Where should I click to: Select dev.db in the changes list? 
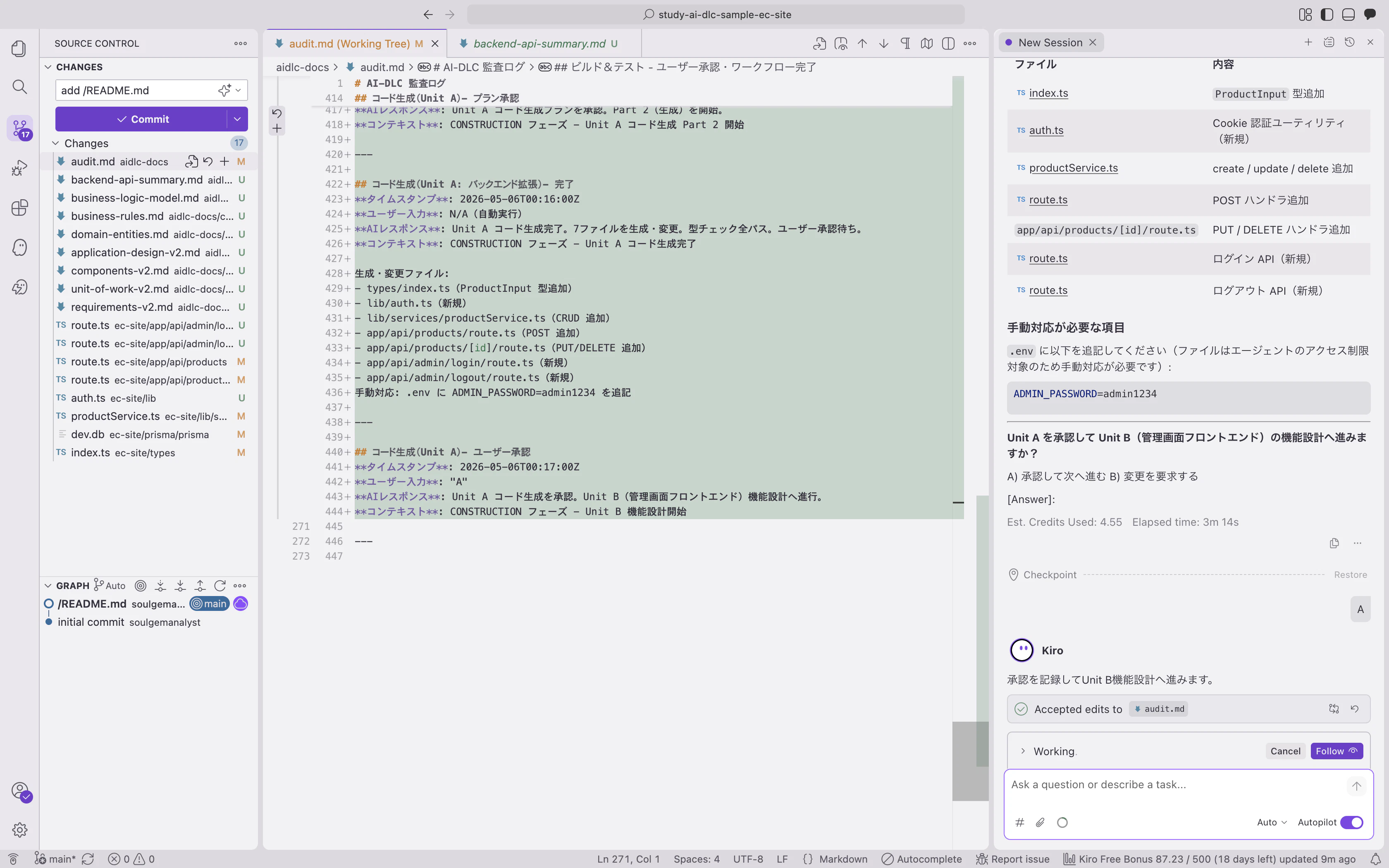point(149,434)
